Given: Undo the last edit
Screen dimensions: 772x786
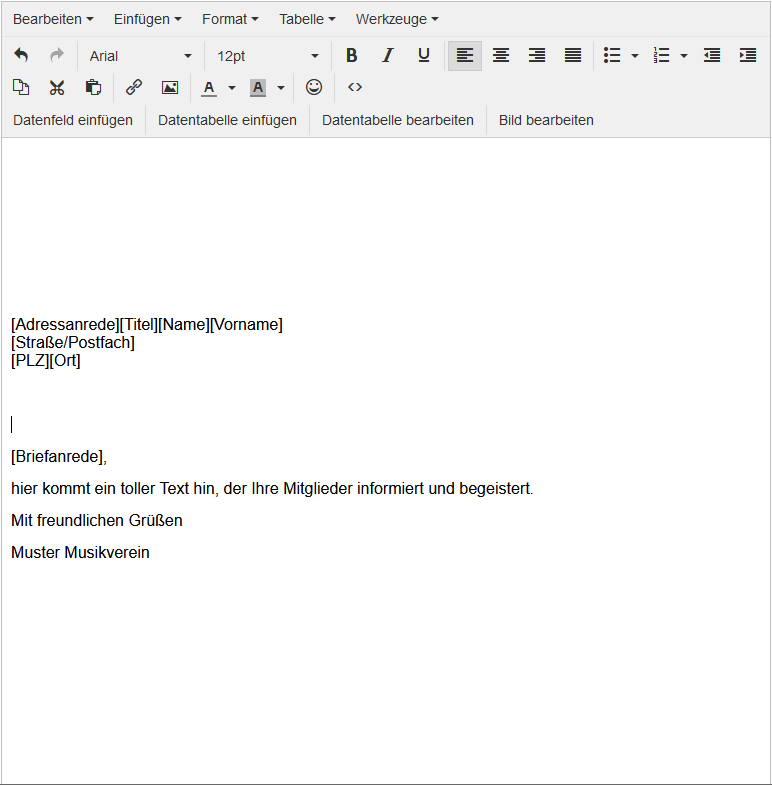Looking at the screenshot, I should 21,55.
